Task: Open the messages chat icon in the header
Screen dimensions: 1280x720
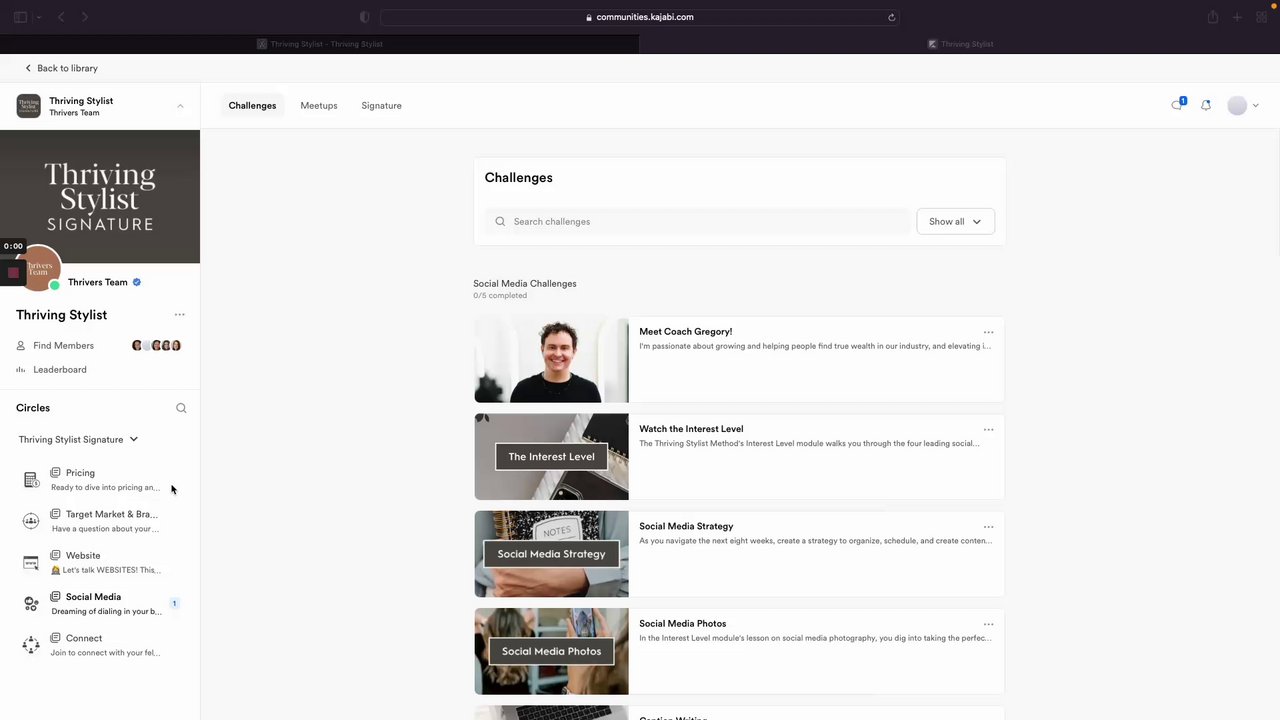Action: point(1178,105)
